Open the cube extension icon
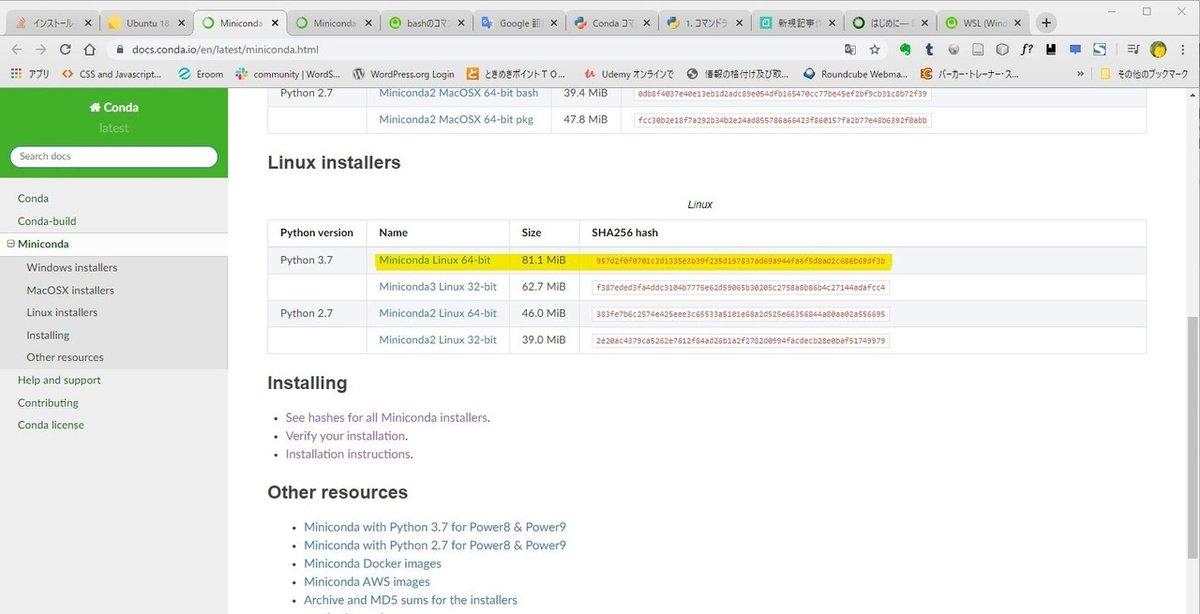1200x614 pixels. click(x=1002, y=49)
